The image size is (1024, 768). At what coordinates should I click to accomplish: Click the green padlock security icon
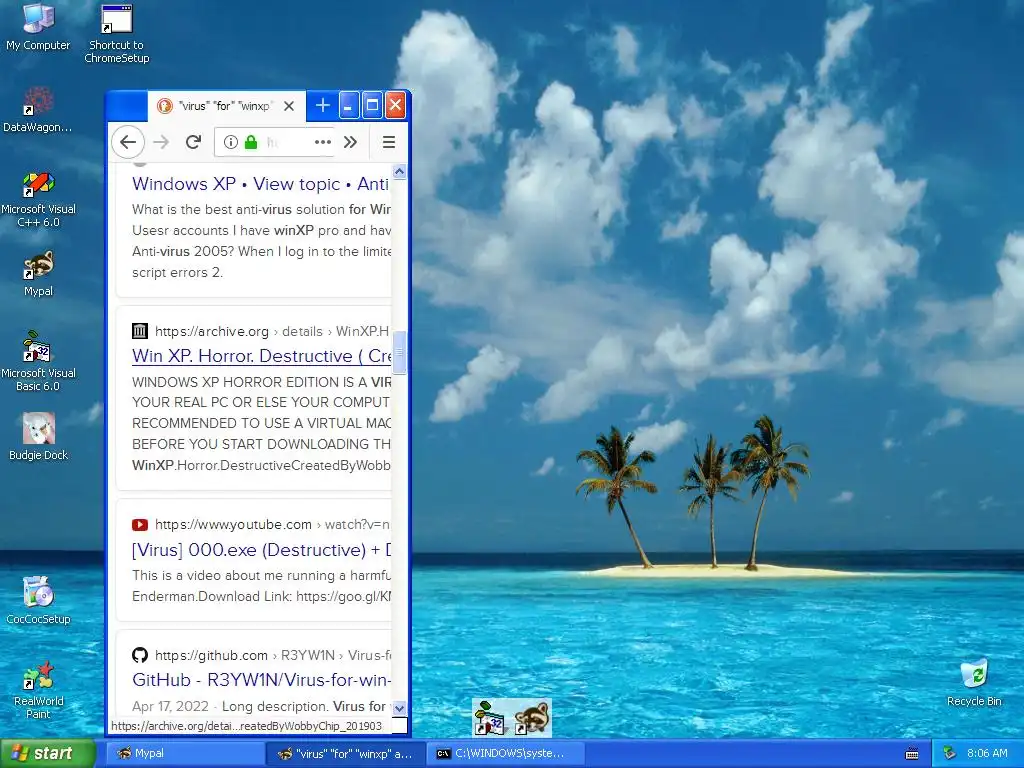point(251,142)
